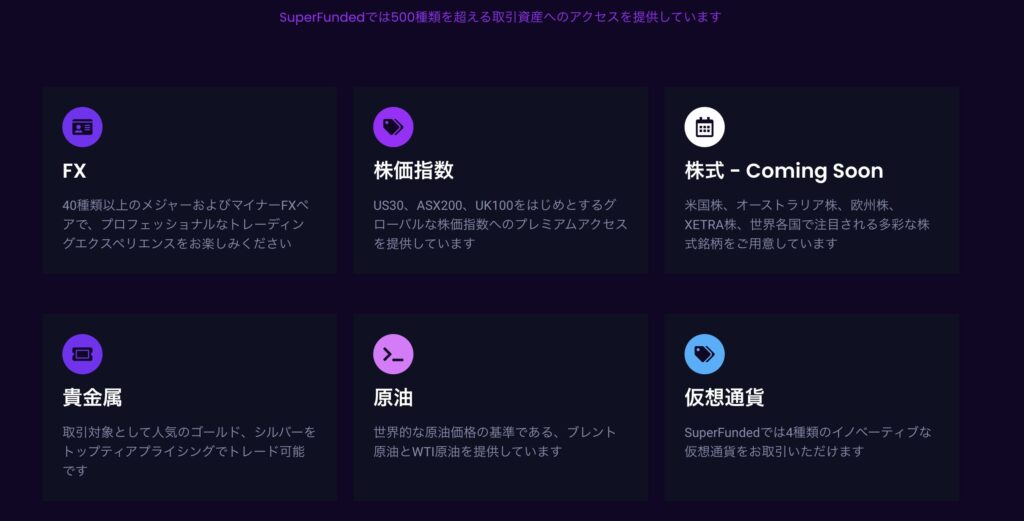
Task: Click the blue tag icon for 仮想通貨
Action: [704, 354]
